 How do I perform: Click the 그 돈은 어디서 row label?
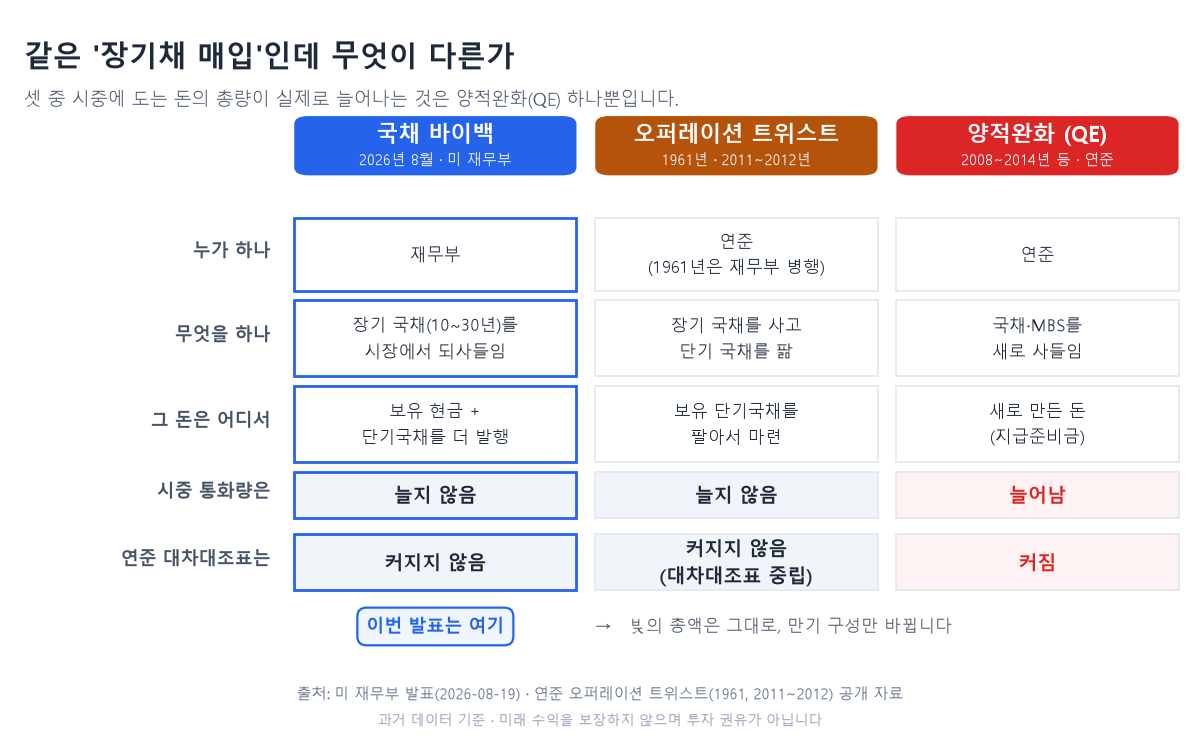[x=211, y=419]
